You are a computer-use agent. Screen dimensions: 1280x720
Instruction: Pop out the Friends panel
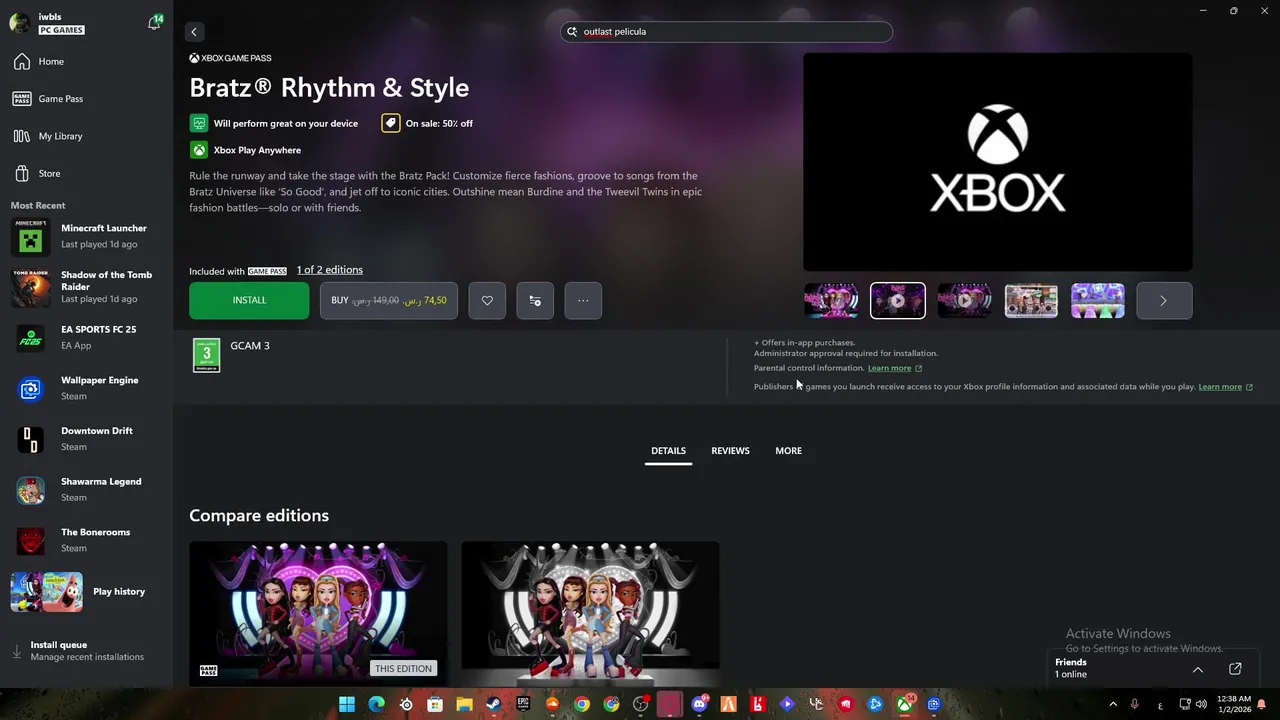1235,669
